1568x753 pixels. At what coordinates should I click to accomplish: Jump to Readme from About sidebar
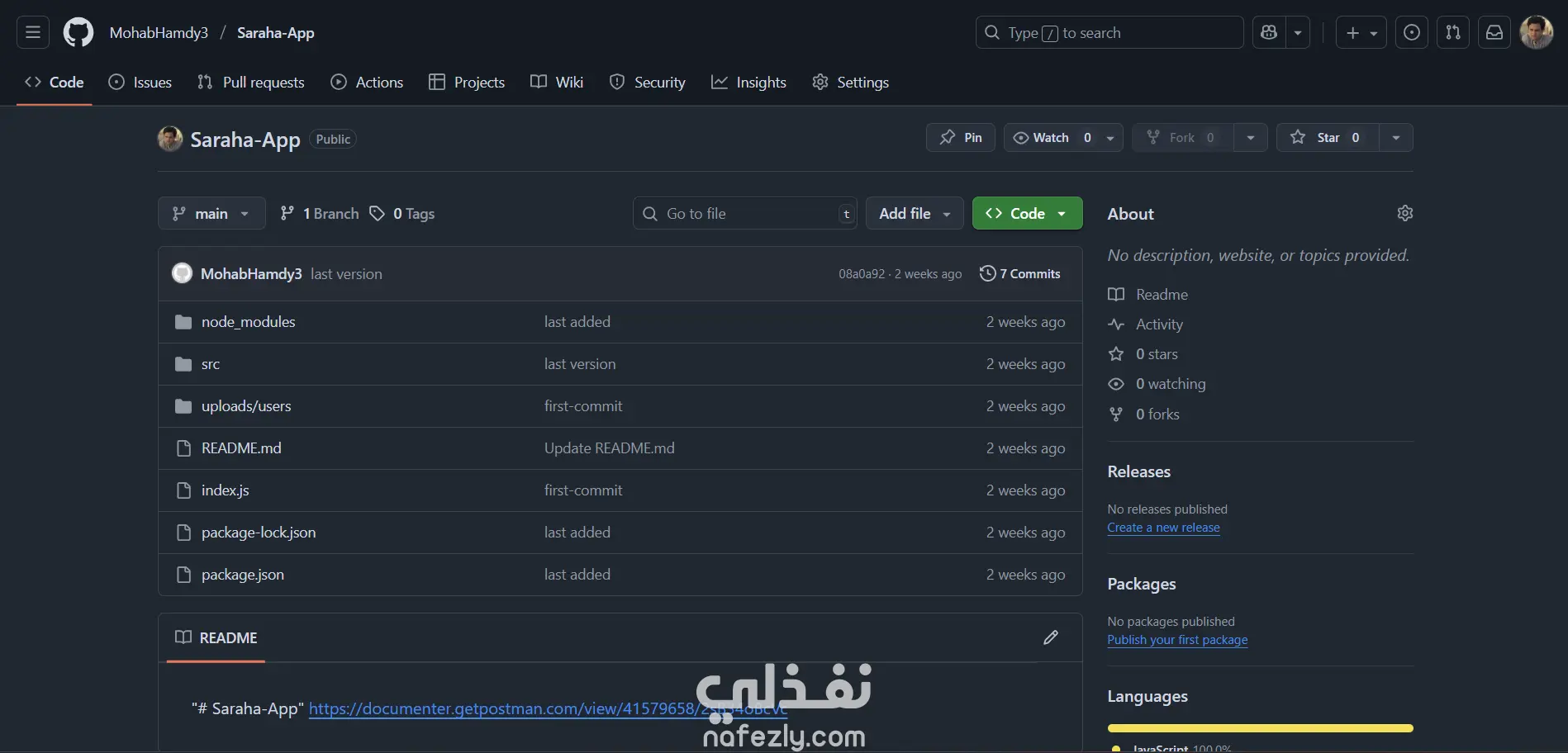point(1148,295)
